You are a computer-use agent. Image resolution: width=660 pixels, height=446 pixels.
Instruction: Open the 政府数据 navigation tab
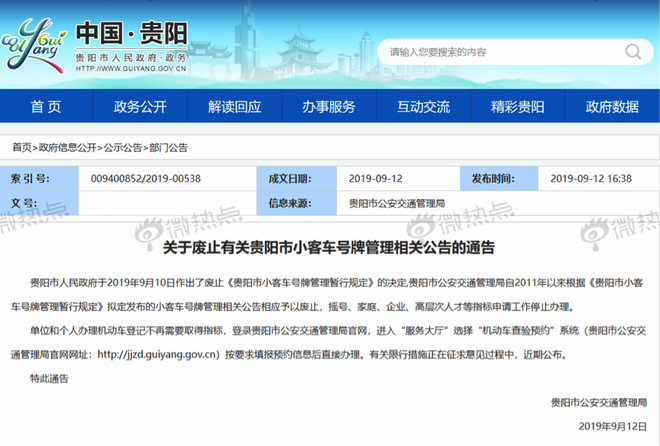612,107
